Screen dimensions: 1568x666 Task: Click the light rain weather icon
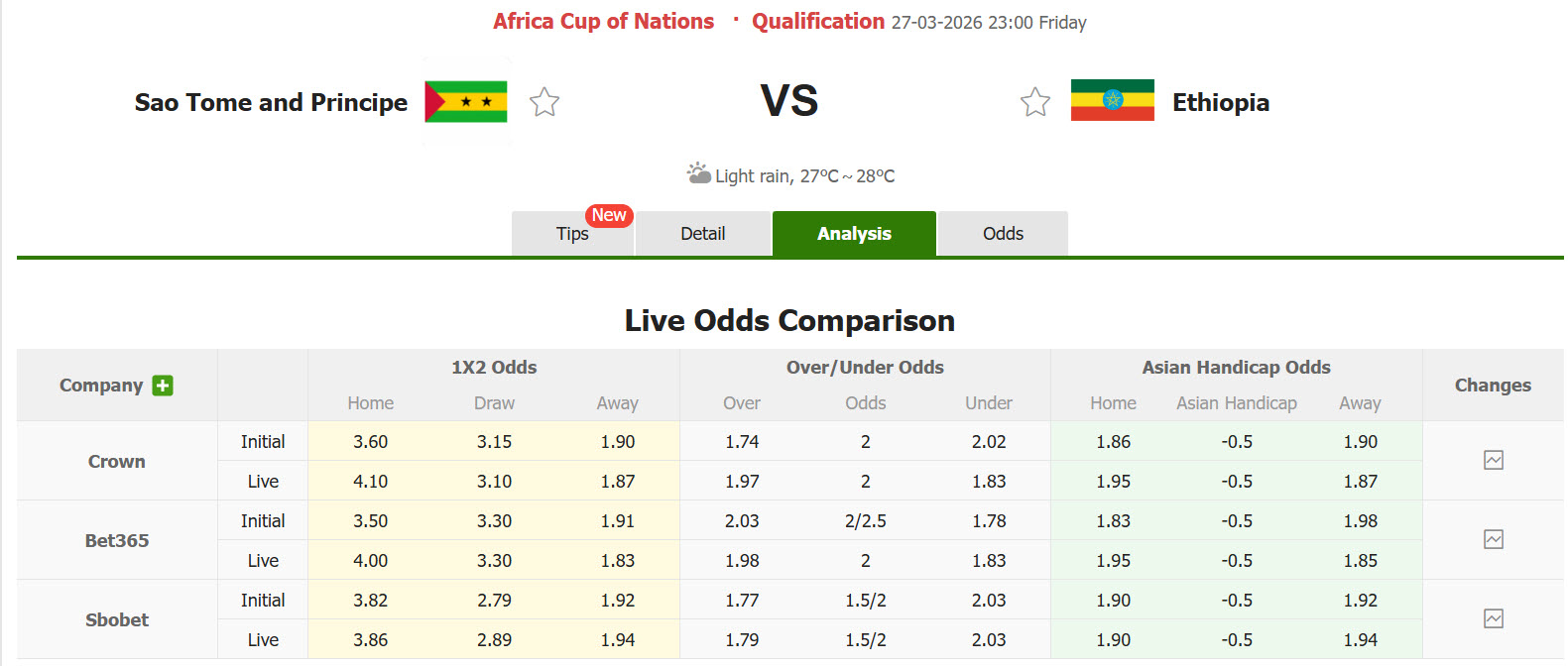[697, 173]
